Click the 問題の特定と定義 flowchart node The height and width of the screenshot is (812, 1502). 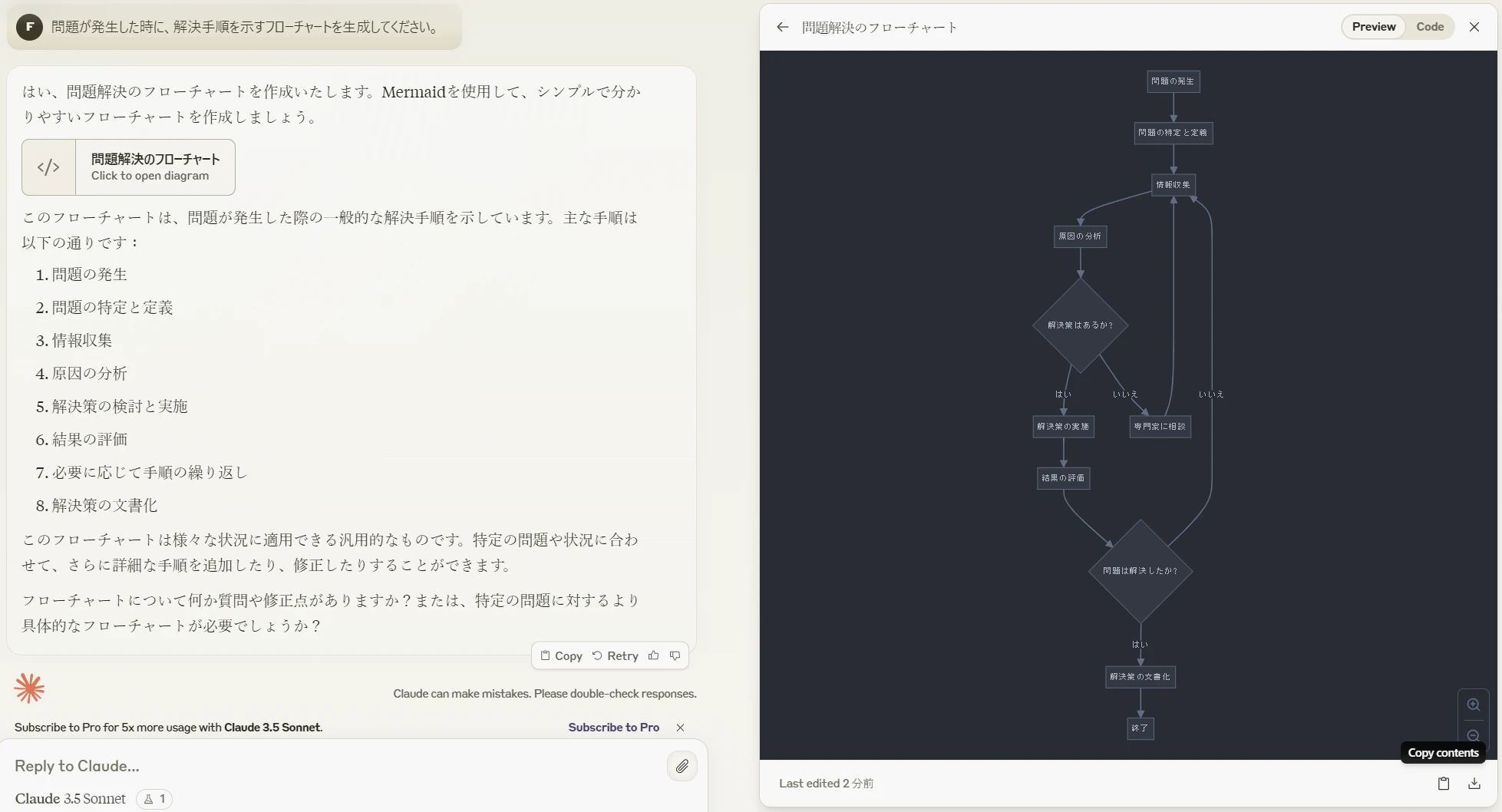tap(1173, 133)
